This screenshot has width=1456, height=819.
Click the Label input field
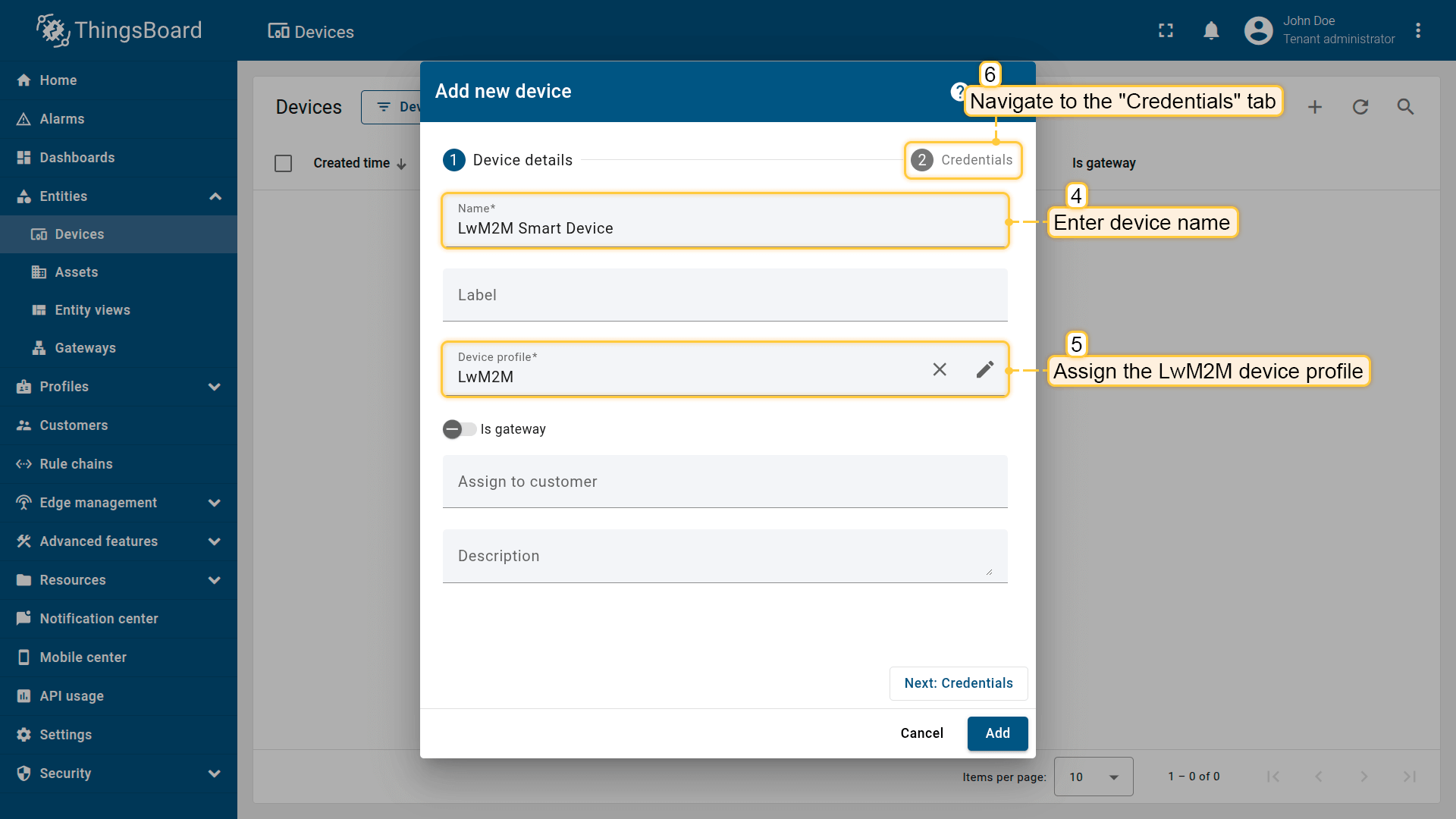724,295
